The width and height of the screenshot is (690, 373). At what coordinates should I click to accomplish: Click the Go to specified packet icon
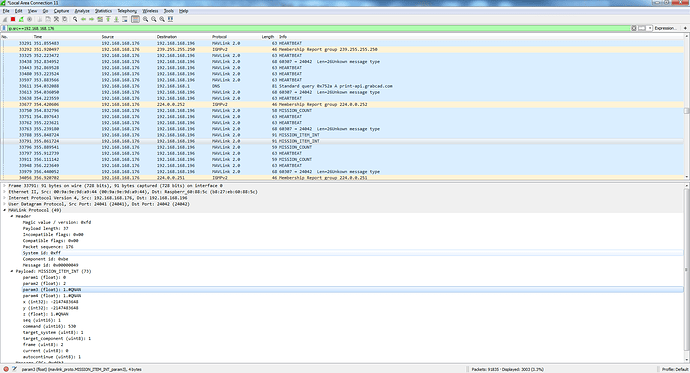[x=100, y=19]
